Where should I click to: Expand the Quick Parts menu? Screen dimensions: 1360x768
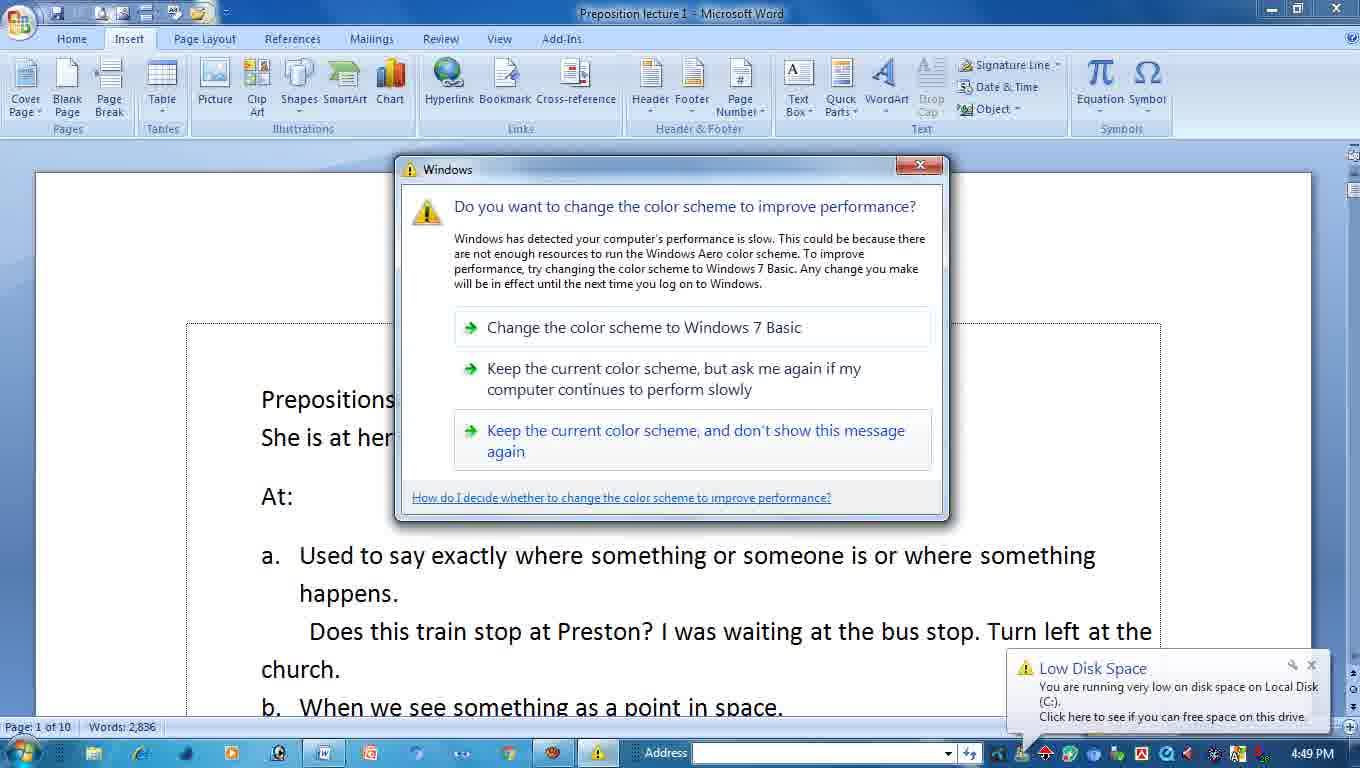[x=841, y=88]
